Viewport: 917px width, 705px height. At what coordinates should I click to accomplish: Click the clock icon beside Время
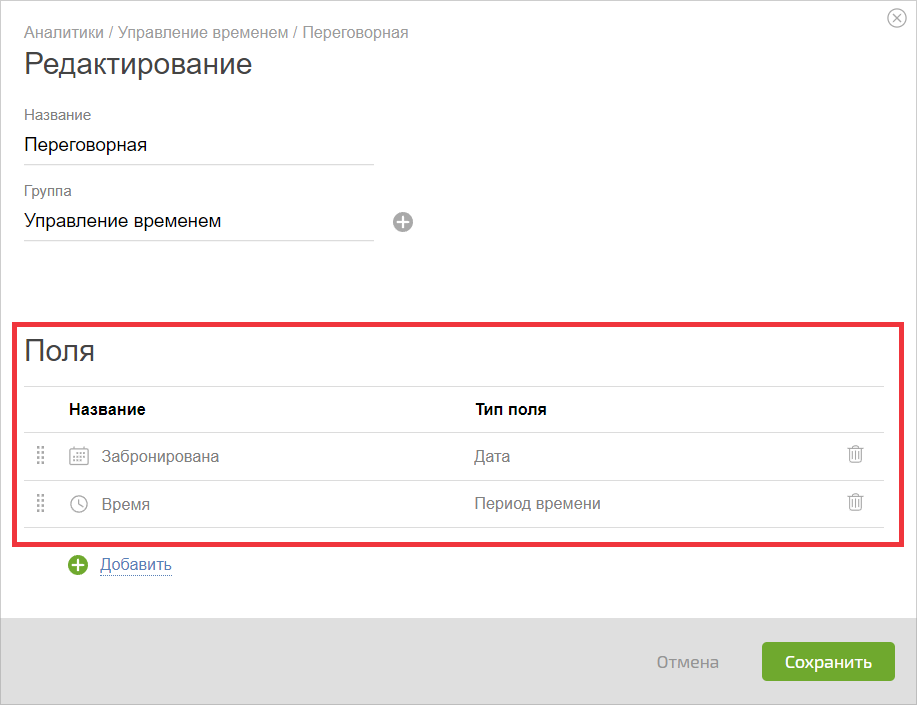[79, 504]
